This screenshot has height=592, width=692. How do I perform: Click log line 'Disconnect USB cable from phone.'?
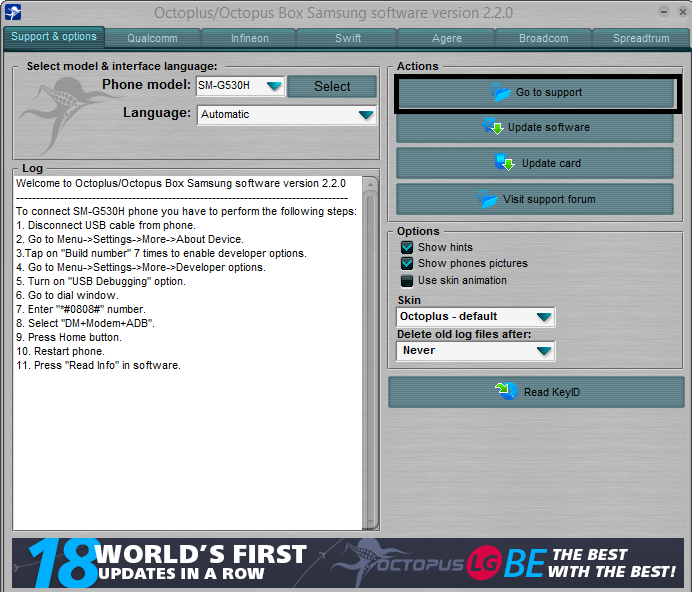point(106,225)
